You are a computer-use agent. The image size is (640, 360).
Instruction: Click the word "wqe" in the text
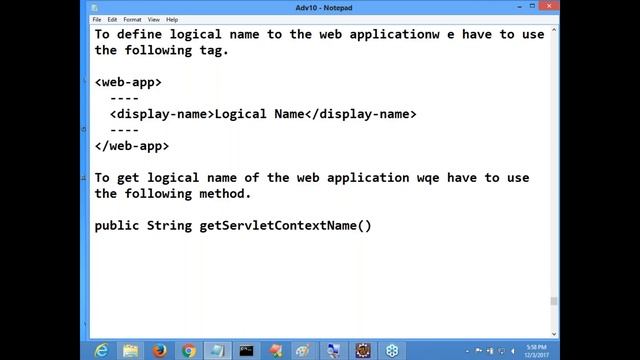pyautogui.click(x=428, y=178)
